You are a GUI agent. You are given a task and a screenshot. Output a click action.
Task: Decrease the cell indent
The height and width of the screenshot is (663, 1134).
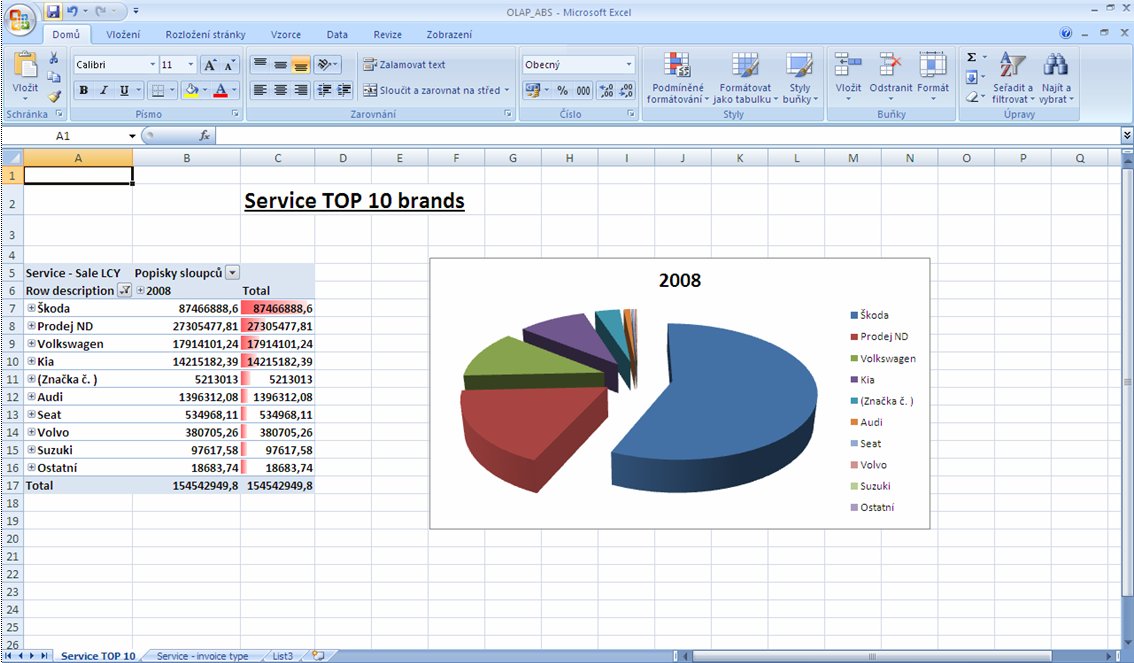pos(325,90)
